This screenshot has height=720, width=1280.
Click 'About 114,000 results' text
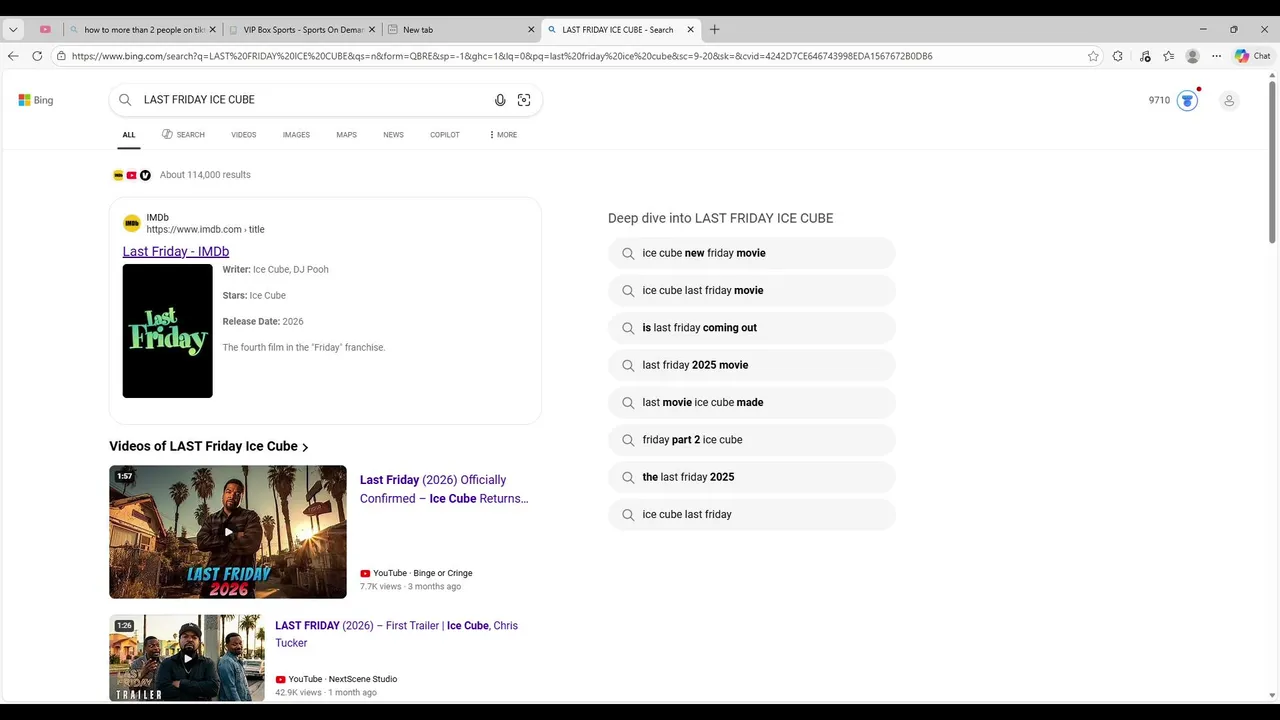205,175
